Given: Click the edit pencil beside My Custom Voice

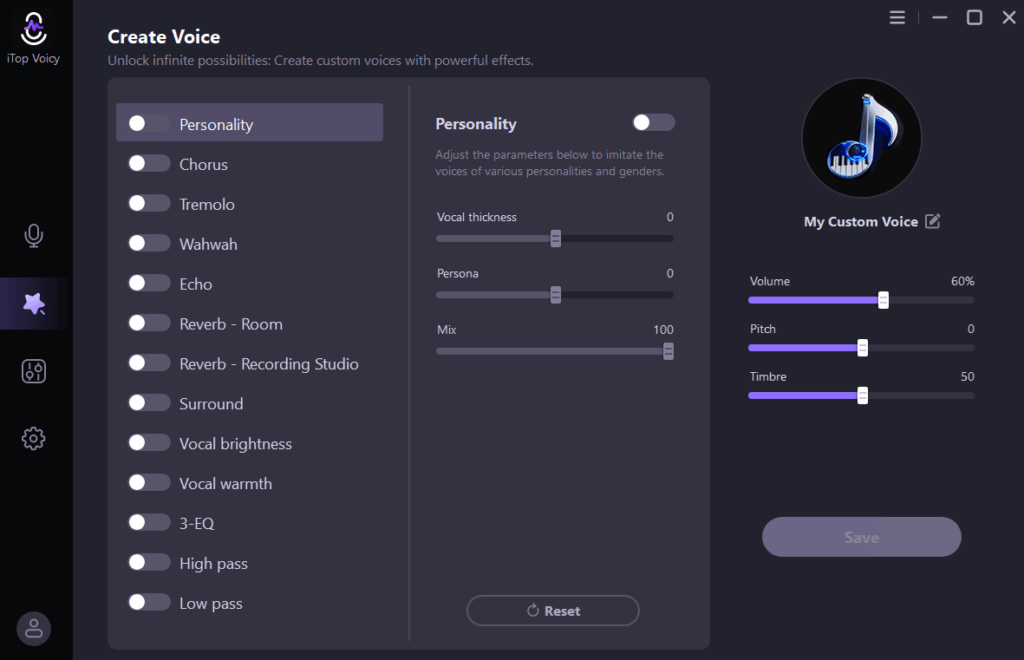Looking at the screenshot, I should (x=932, y=222).
